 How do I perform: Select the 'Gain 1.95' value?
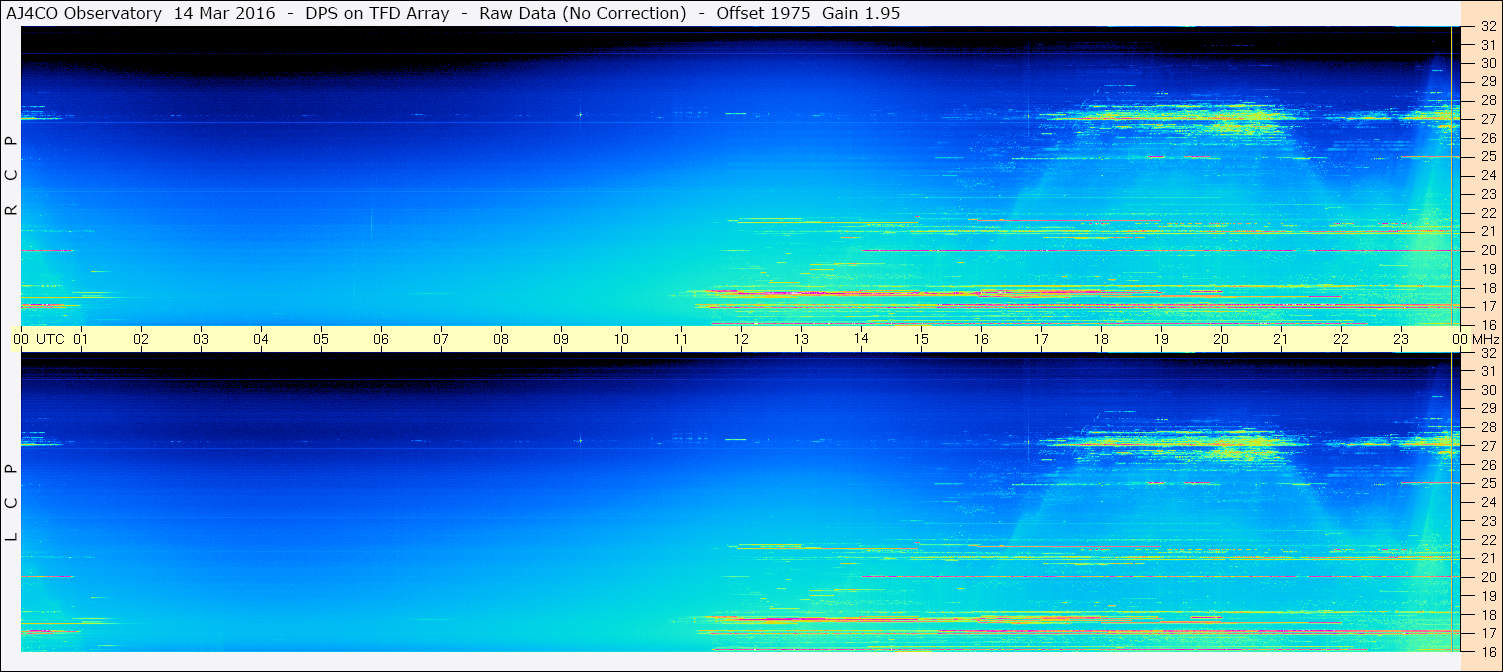pyautogui.click(x=860, y=14)
